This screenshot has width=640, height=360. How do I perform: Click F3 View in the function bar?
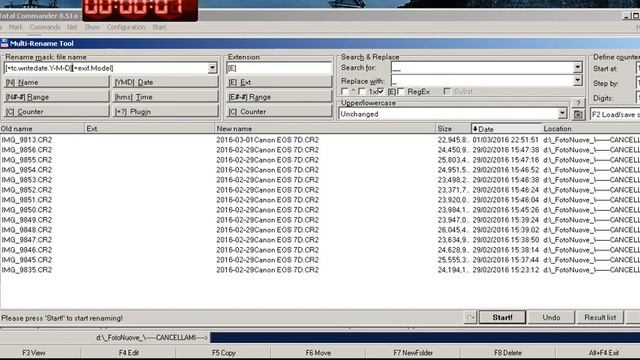pos(34,353)
